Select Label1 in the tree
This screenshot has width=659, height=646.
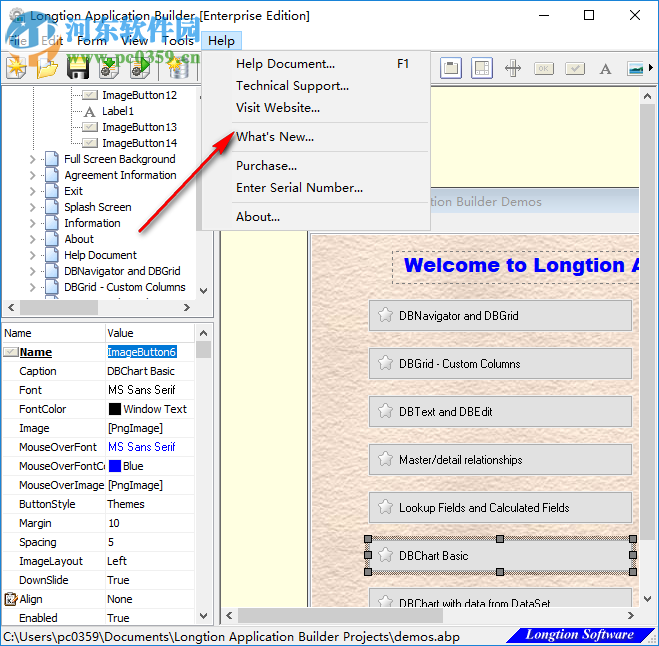click(x=118, y=111)
